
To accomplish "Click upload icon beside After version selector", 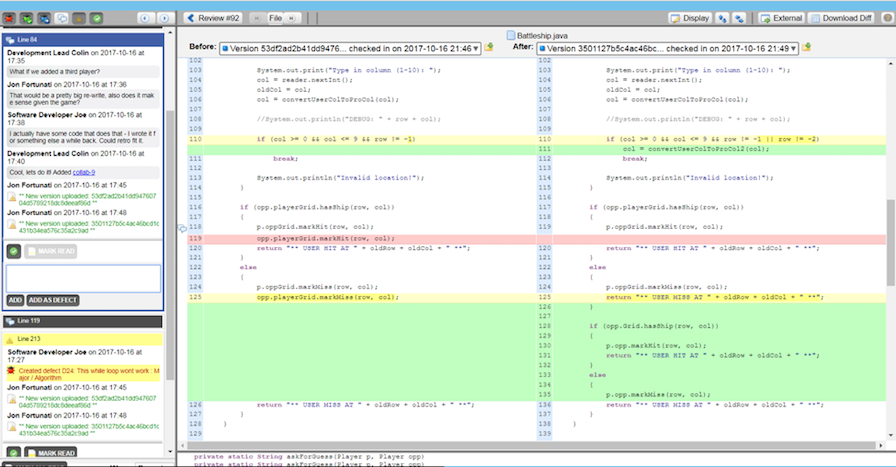I will [806, 47].
